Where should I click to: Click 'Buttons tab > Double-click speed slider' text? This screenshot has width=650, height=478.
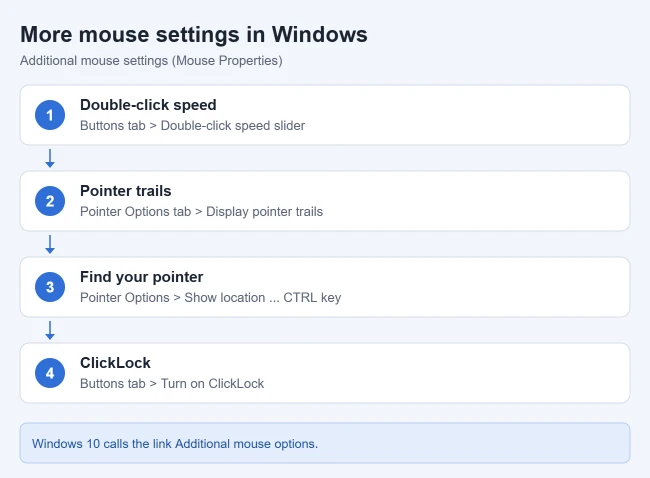tap(192, 126)
